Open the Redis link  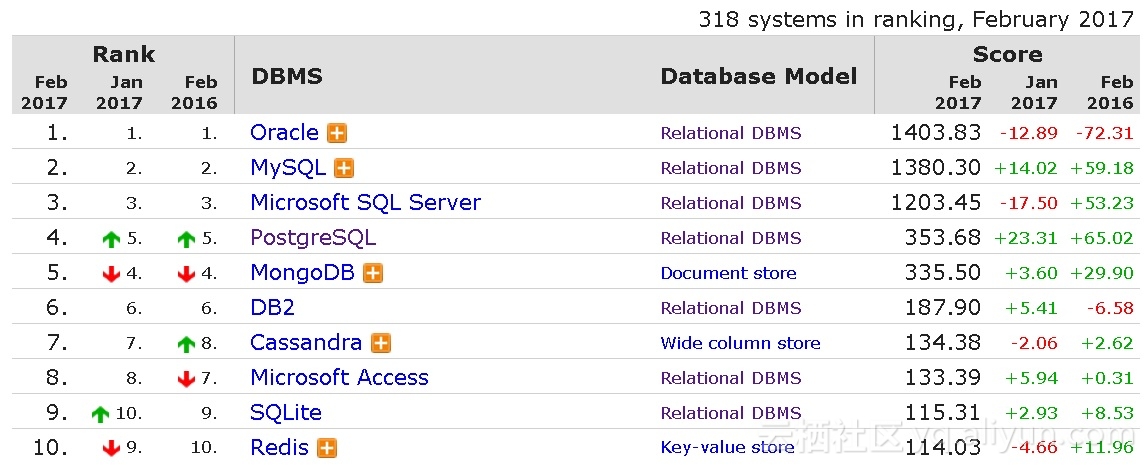point(279,447)
